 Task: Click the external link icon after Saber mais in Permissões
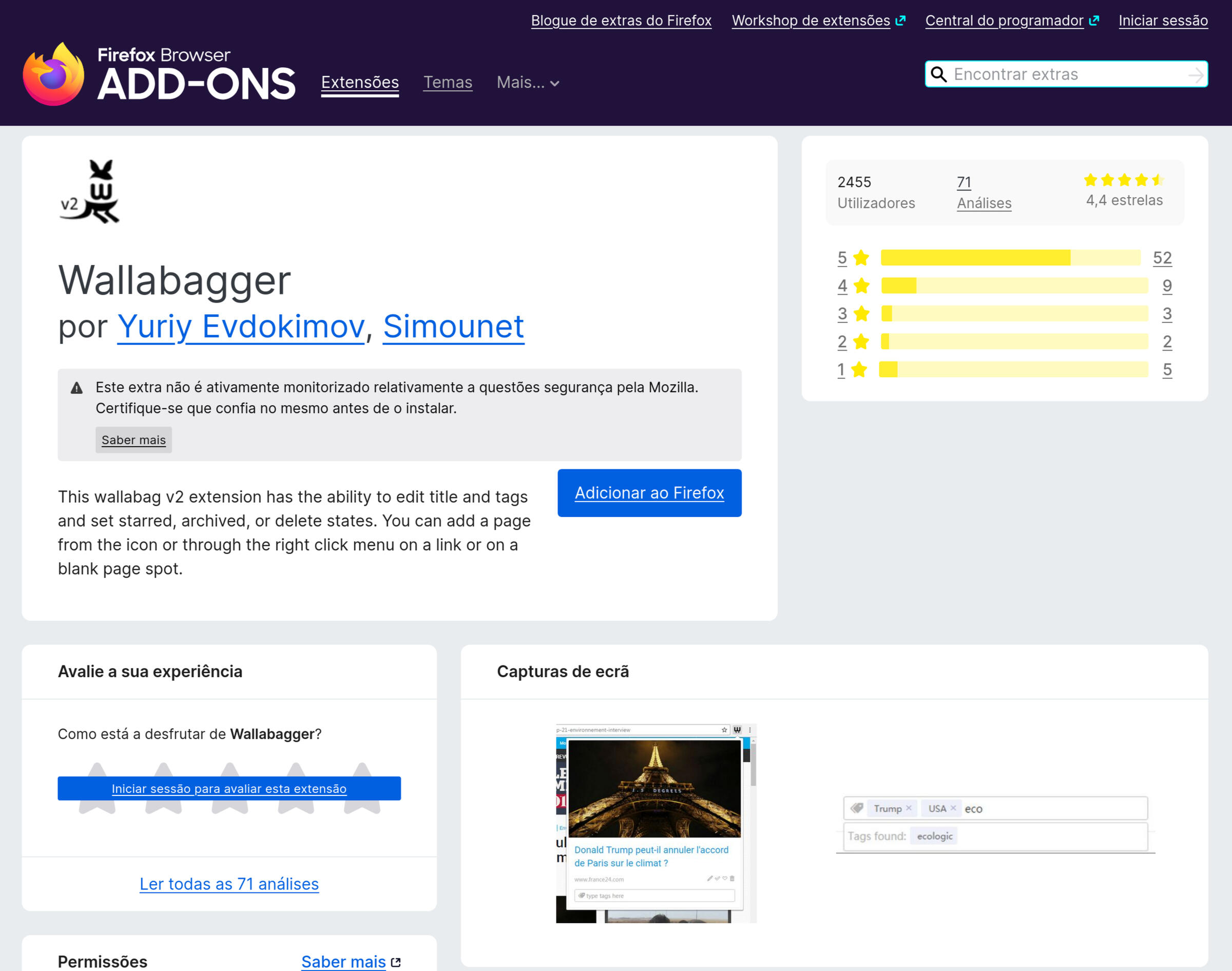coord(396,961)
